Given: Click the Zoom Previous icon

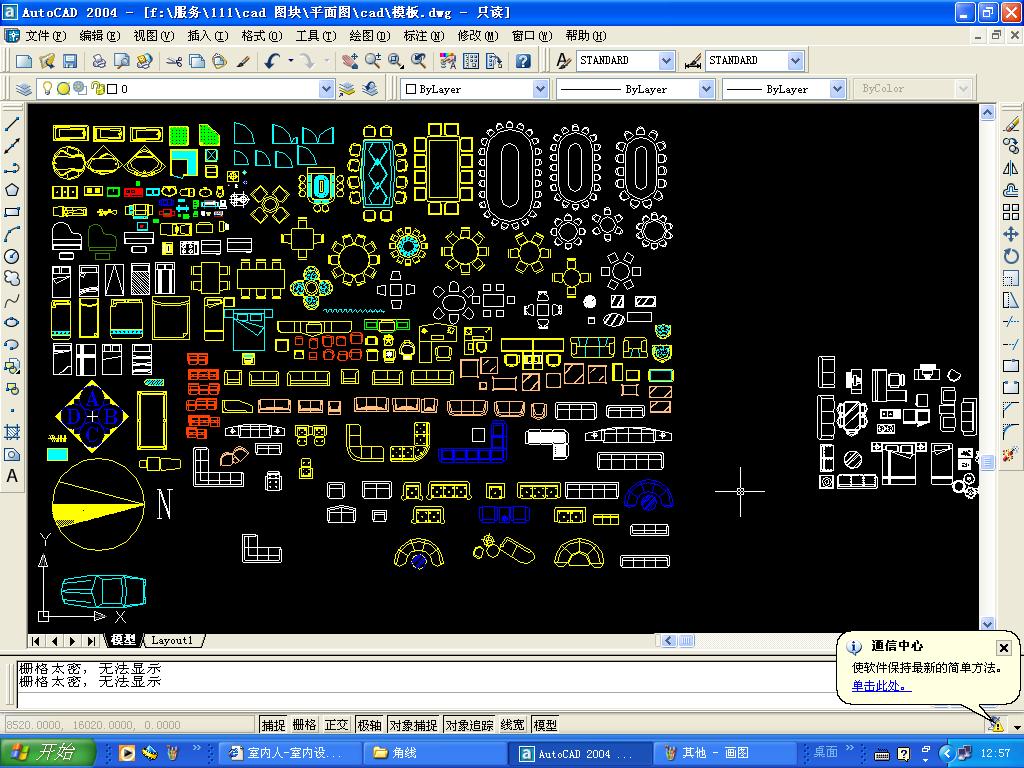Looking at the screenshot, I should tap(419, 61).
